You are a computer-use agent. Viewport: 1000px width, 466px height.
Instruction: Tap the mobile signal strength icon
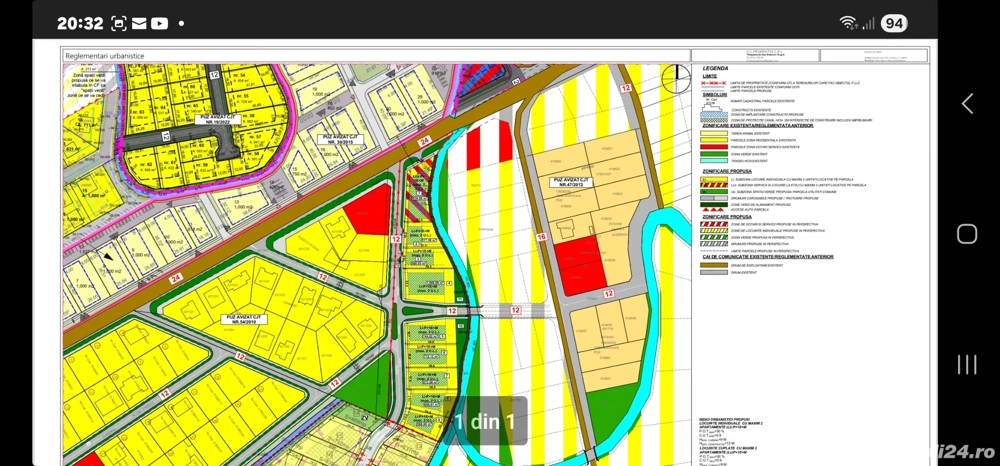868,22
